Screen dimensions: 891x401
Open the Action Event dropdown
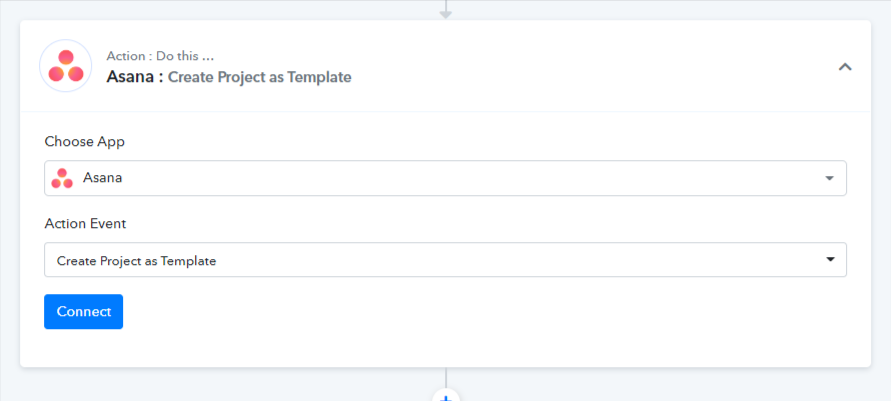446,260
